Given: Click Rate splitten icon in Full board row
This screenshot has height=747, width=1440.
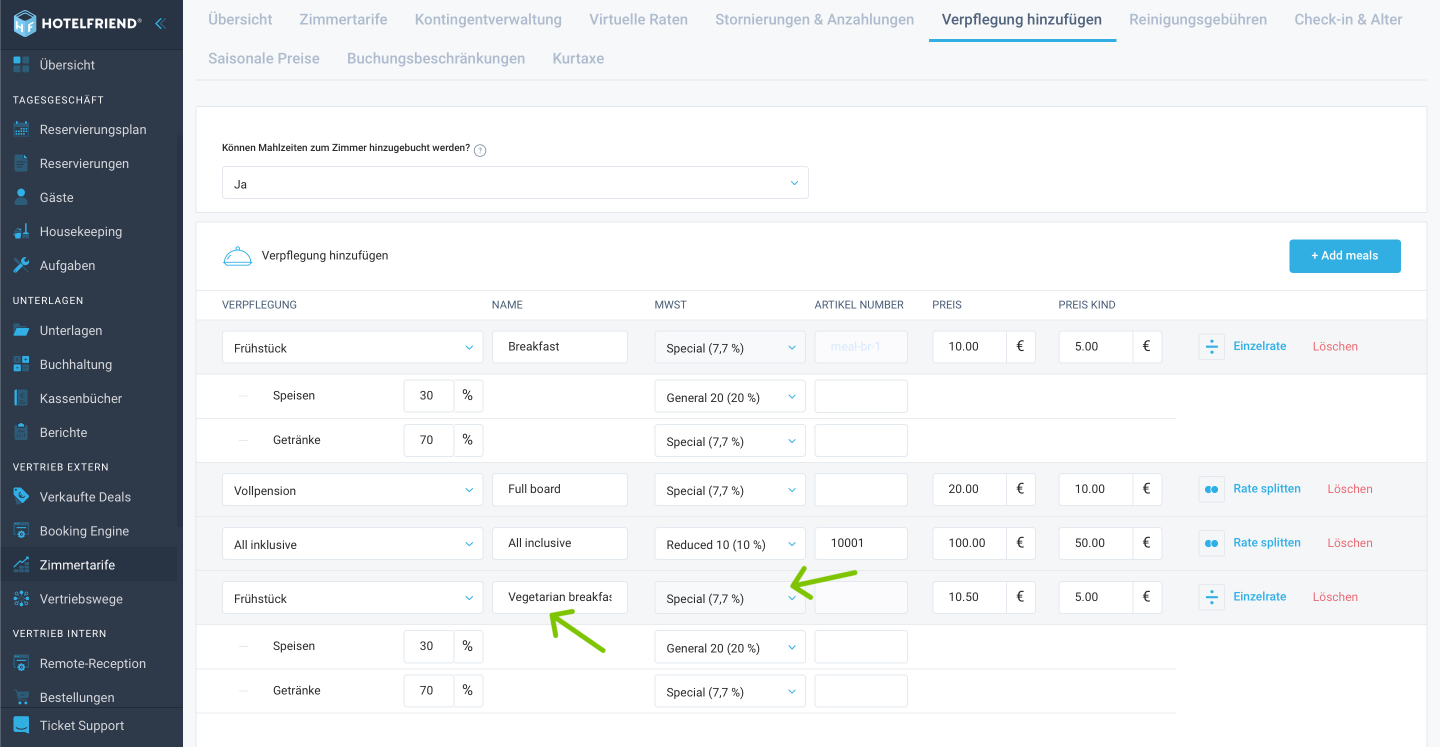Looking at the screenshot, I should click(x=1211, y=489).
